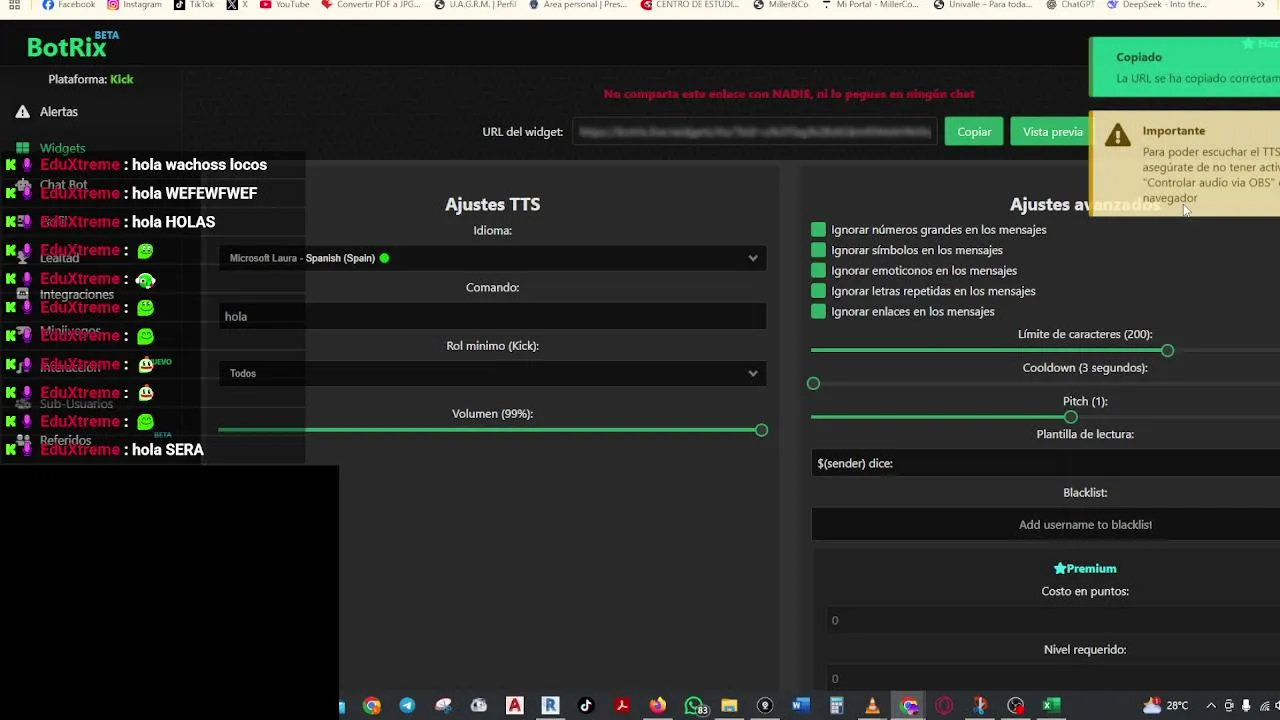This screenshot has width=1280, height=720.
Task: Click chat message hola wachoss locos
Action: [x=200, y=165]
